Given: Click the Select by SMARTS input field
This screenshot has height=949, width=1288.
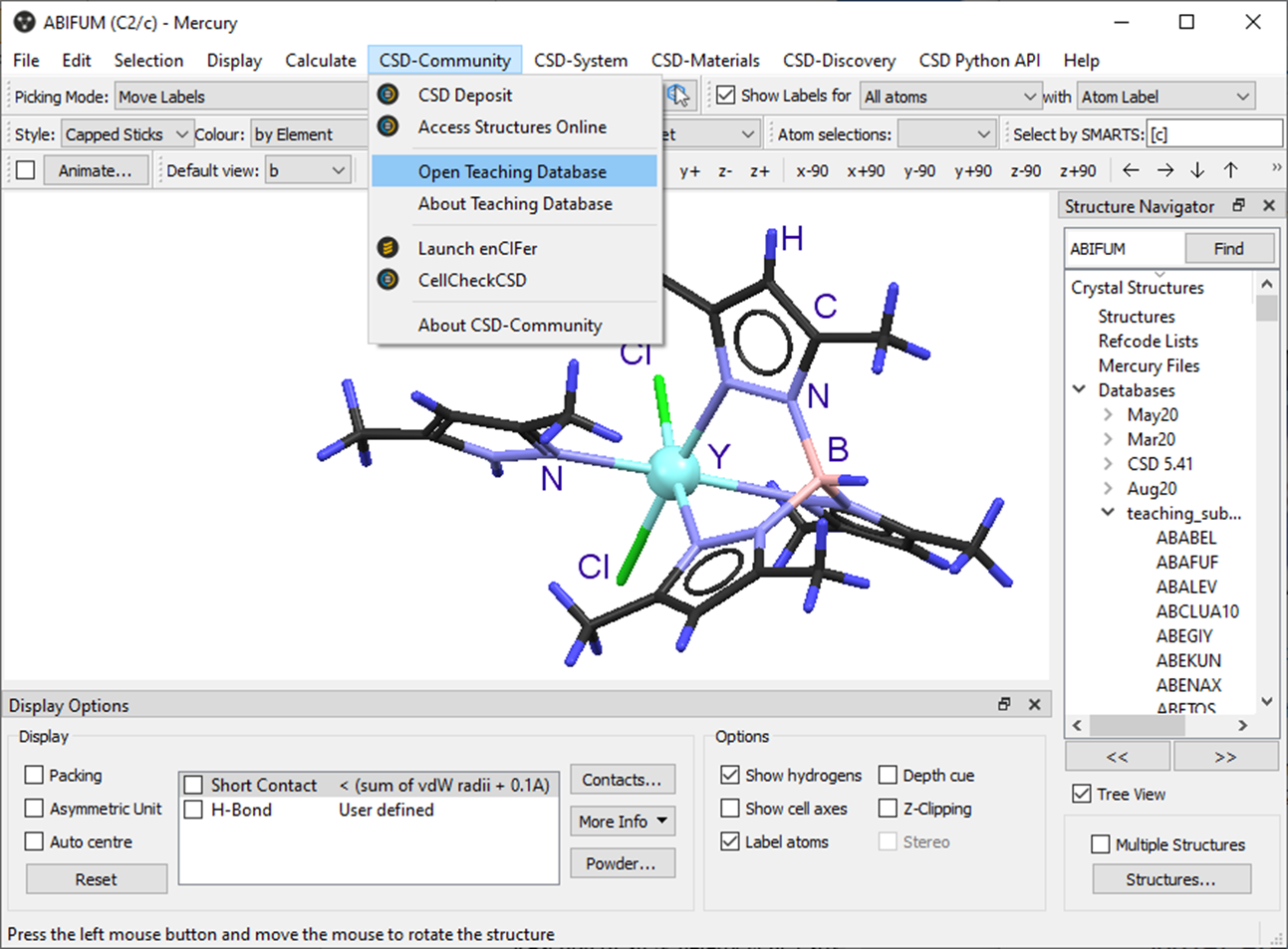Looking at the screenshot, I should coord(1214,133).
